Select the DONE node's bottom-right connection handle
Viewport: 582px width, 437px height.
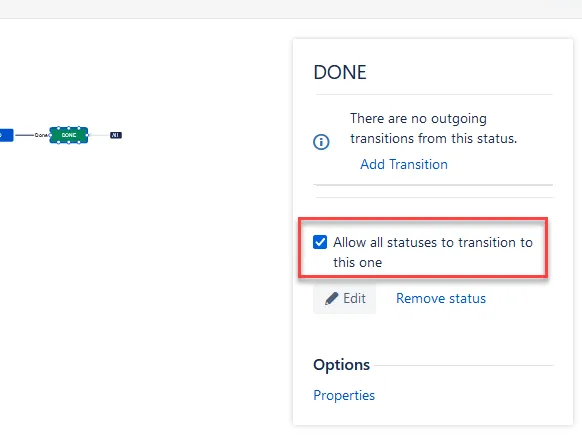[79, 142]
